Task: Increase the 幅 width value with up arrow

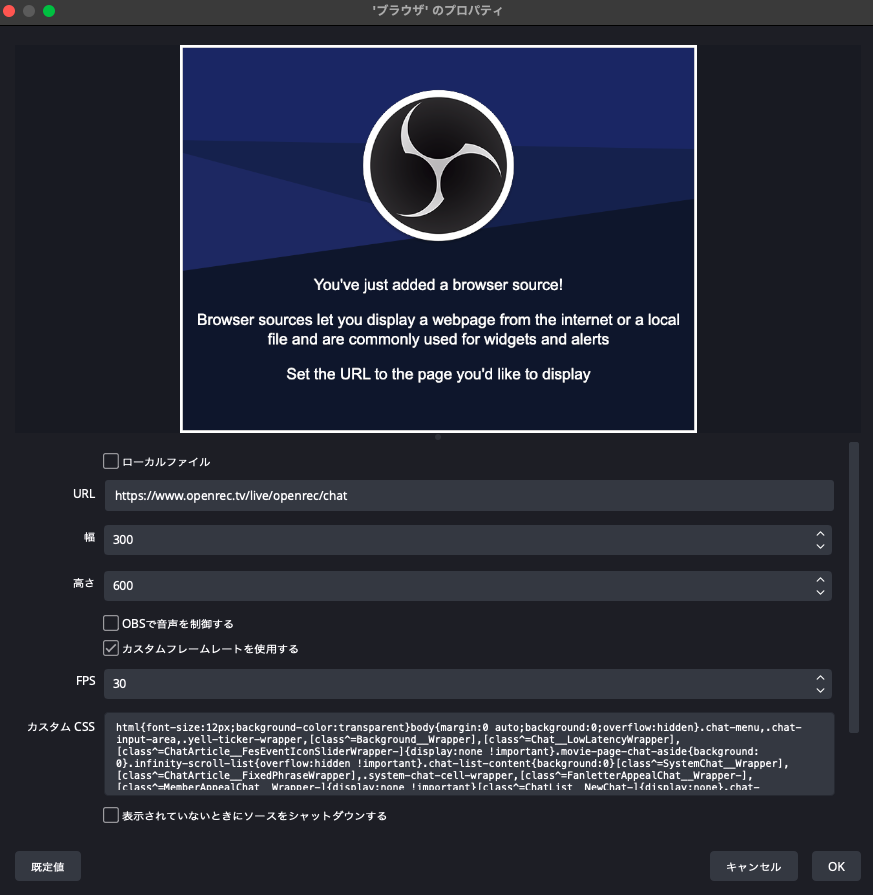Action: (820, 534)
